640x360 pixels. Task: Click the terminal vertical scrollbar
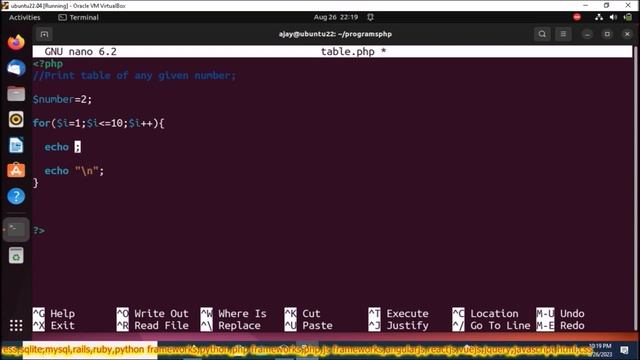[635, 188]
